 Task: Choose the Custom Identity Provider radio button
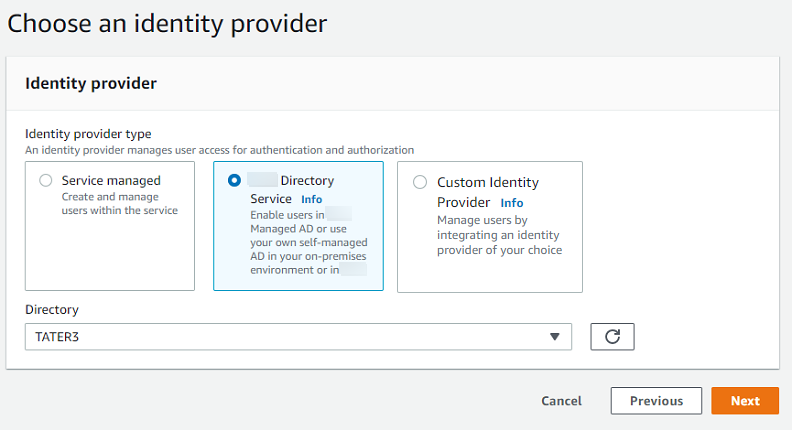point(419,182)
